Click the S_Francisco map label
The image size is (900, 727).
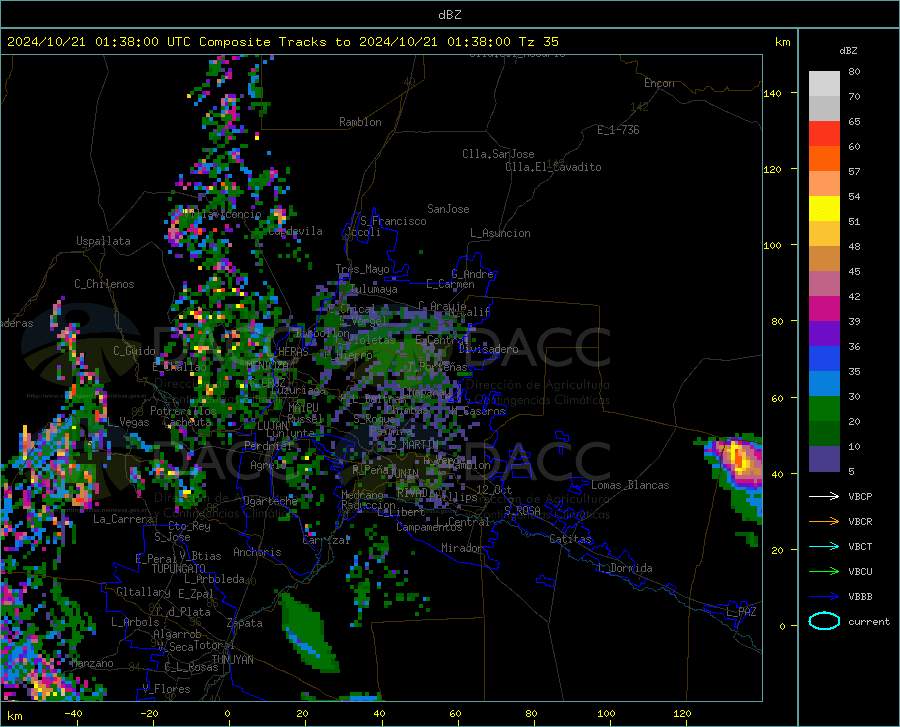pyautogui.click(x=393, y=221)
